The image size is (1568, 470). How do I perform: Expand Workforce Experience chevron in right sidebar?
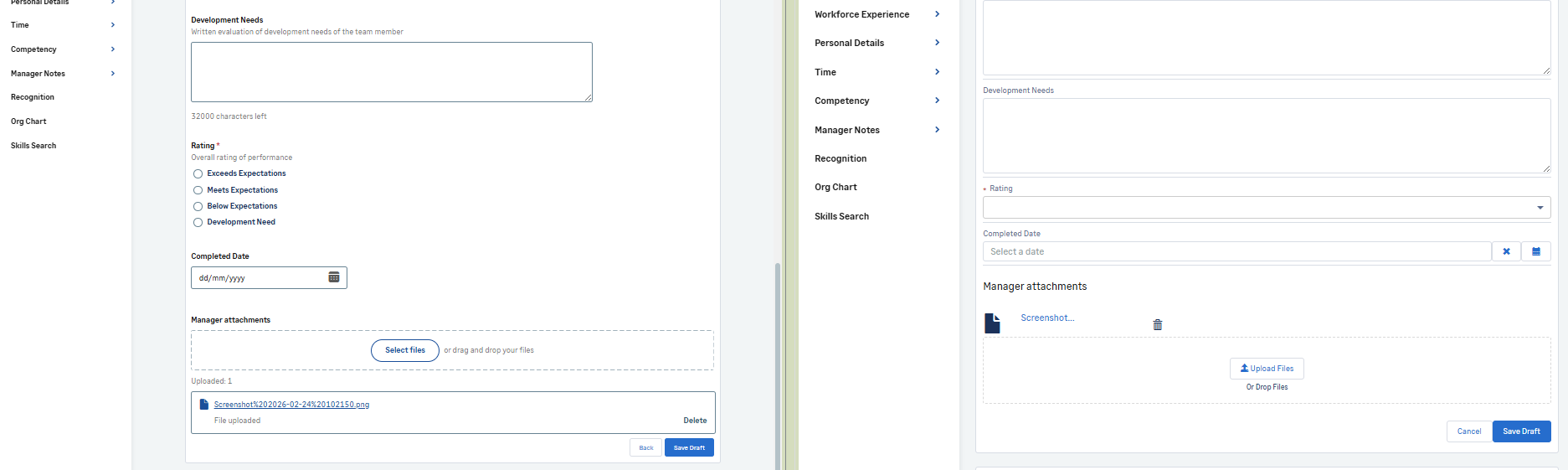pyautogui.click(x=937, y=14)
